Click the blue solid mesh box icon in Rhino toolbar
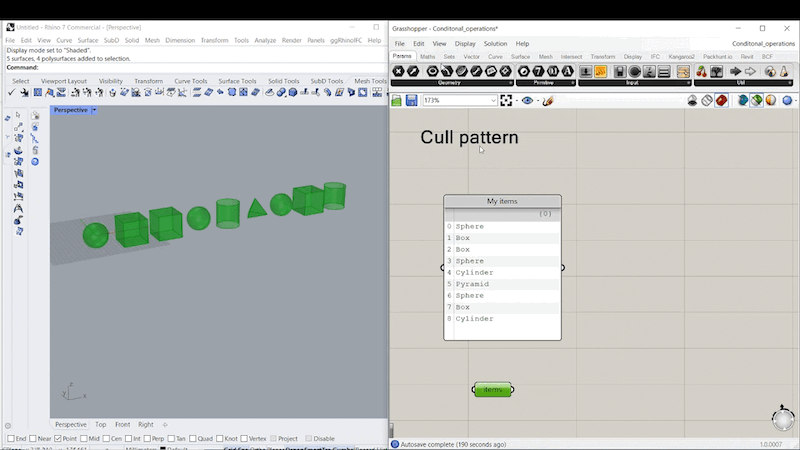Image resolution: width=800 pixels, height=450 pixels. click(293, 92)
